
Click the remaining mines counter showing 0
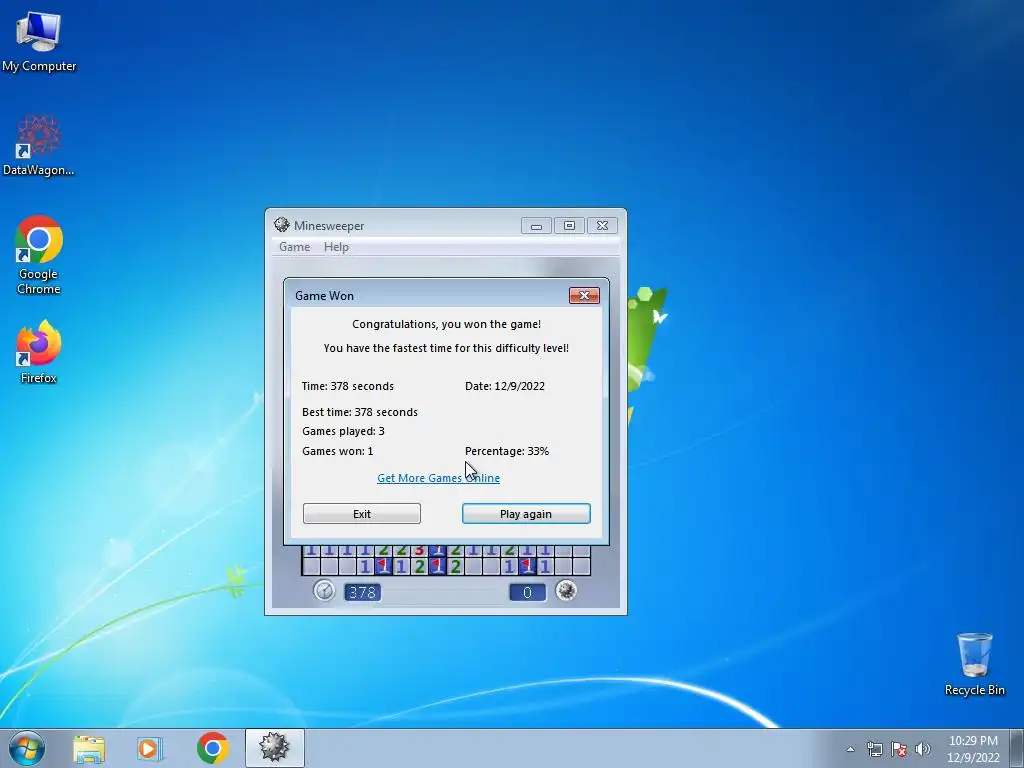pyautogui.click(x=527, y=592)
